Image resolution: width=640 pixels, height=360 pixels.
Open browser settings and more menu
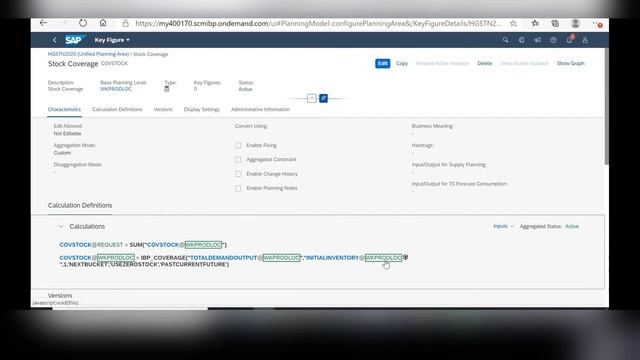click(598, 24)
